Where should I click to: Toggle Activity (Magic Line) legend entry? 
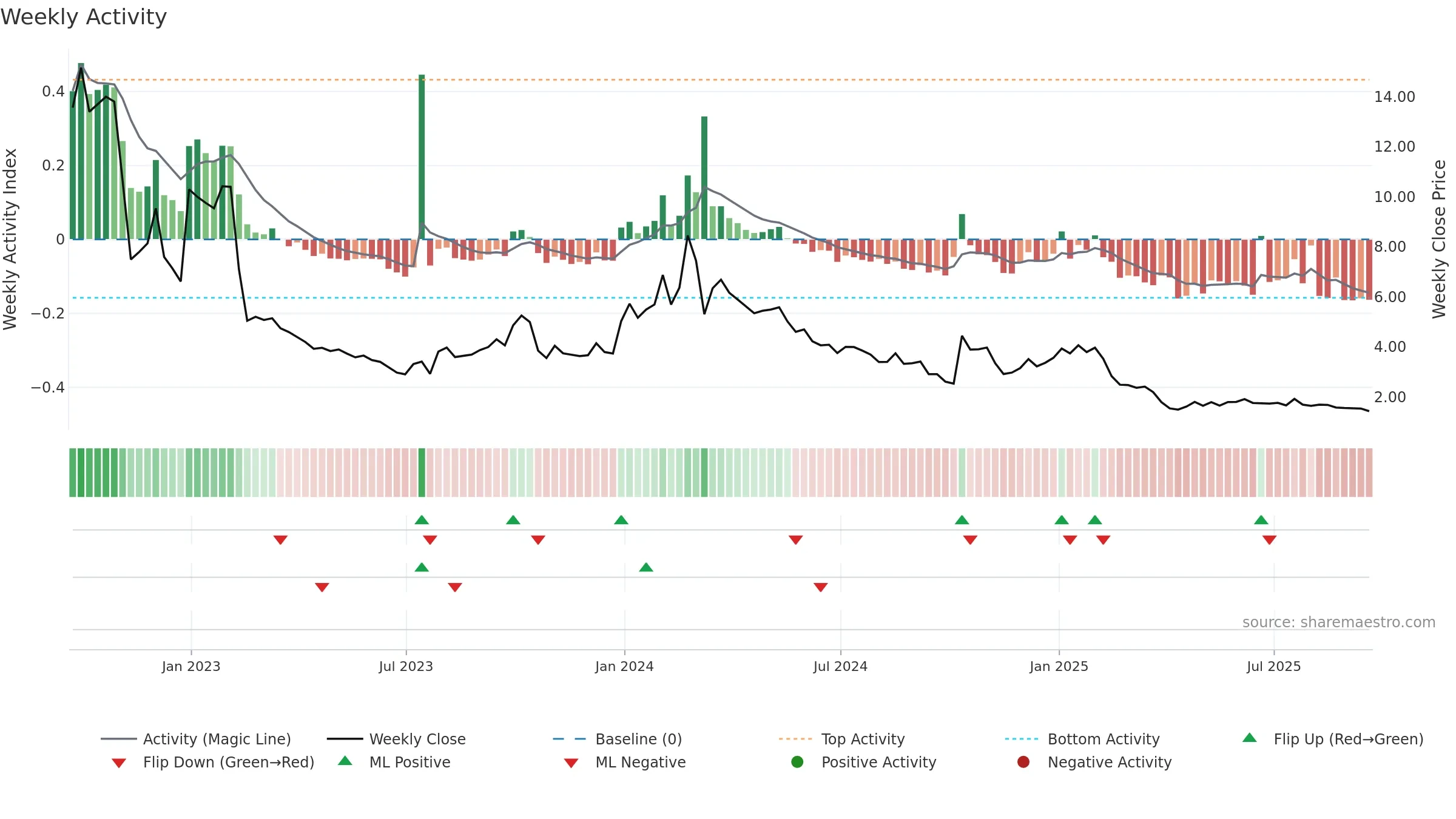pyautogui.click(x=196, y=739)
